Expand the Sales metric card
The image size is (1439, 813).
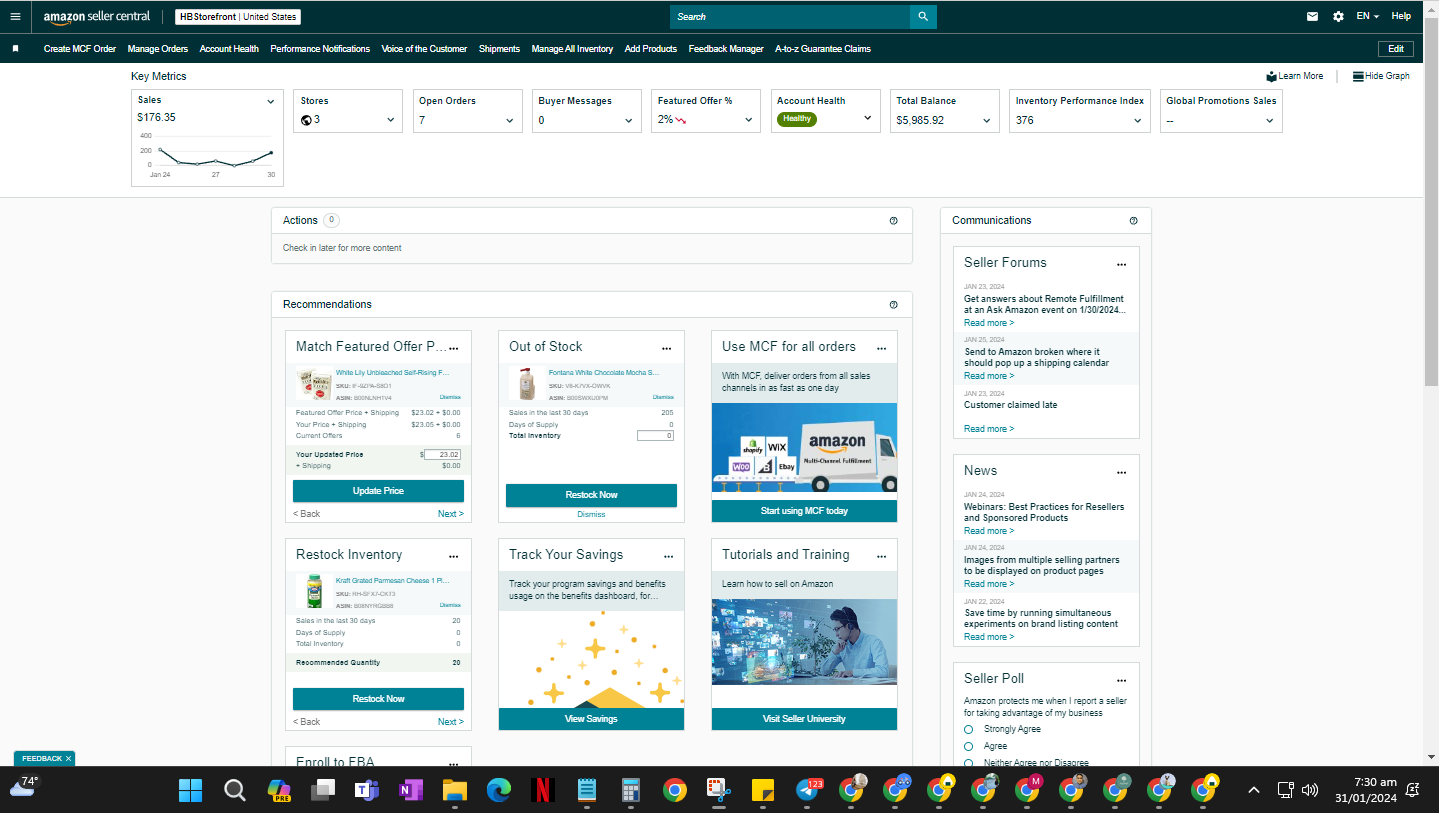[x=270, y=102]
